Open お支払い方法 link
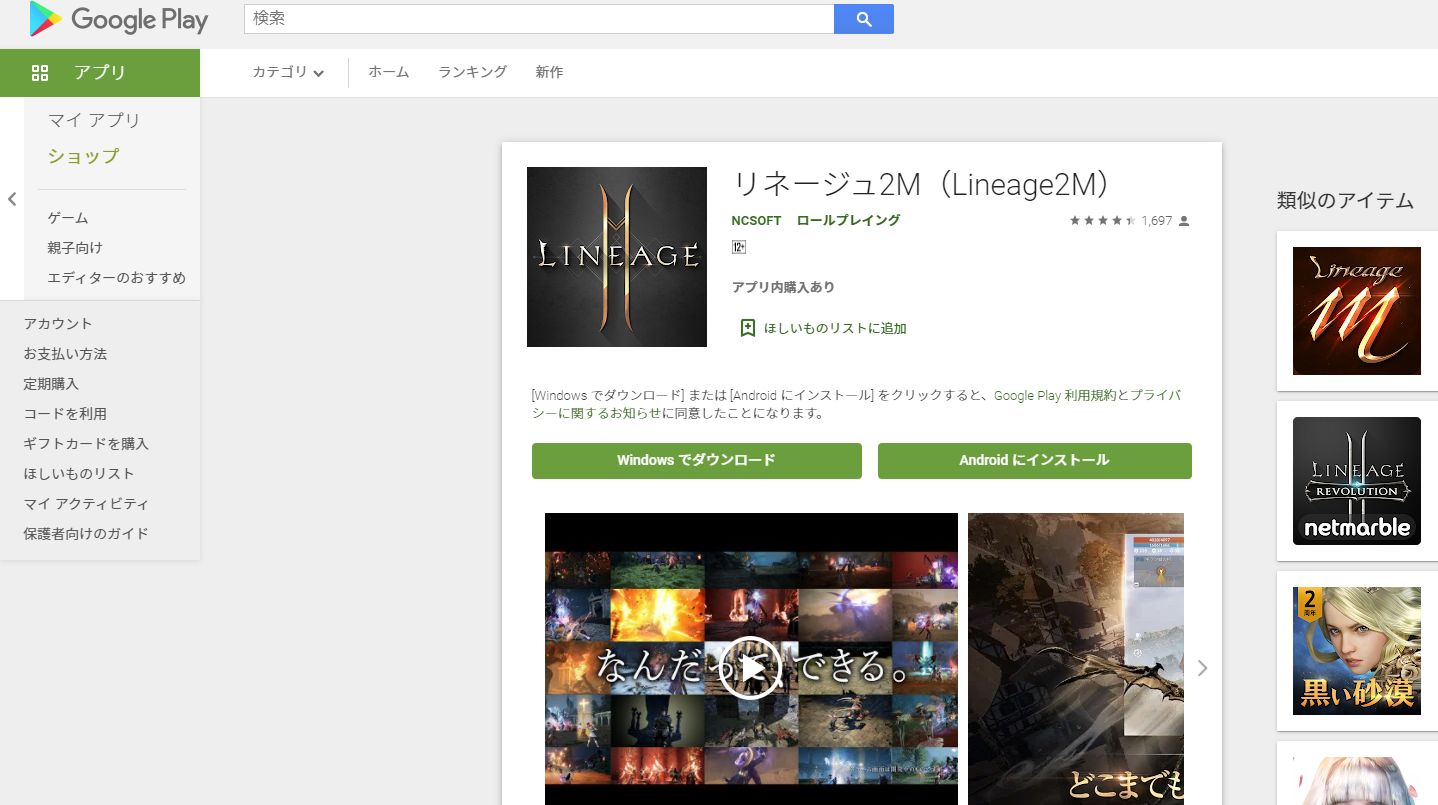This screenshot has height=805, width=1438. click(x=65, y=354)
